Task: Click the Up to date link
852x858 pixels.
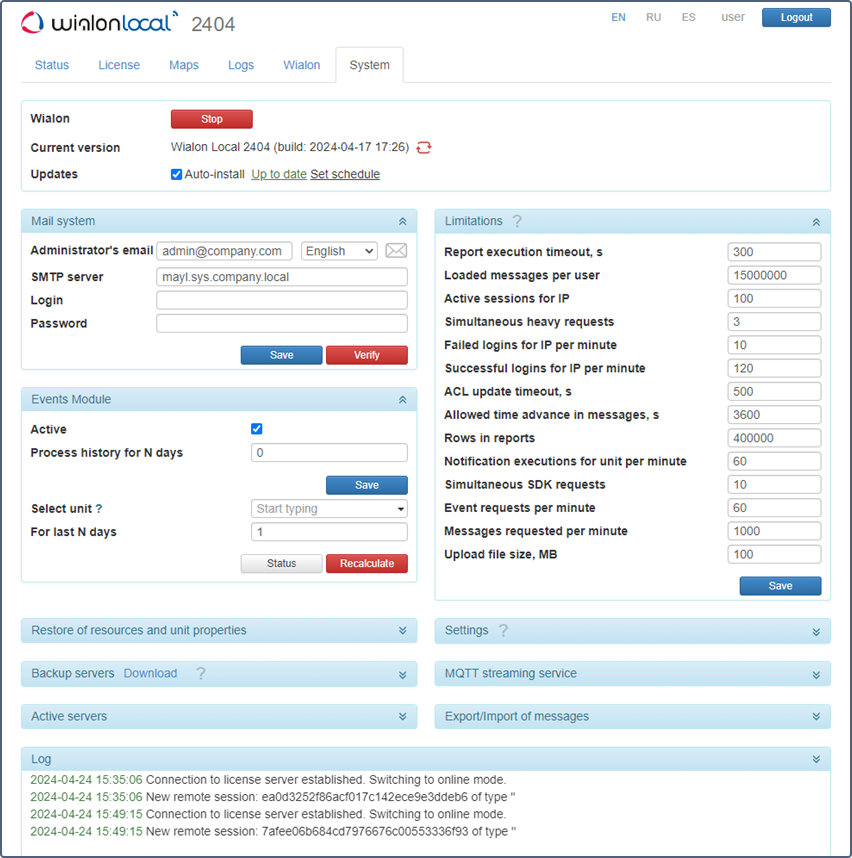Action: click(279, 175)
